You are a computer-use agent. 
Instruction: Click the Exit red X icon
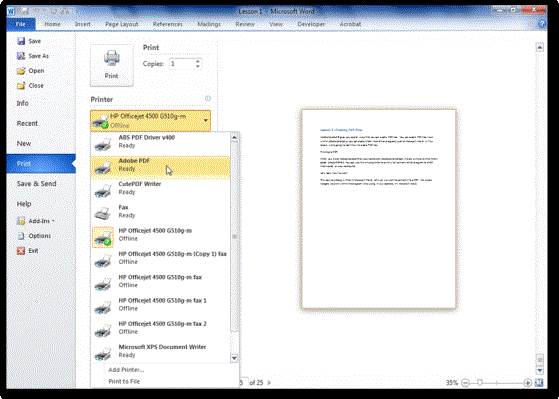[x=21, y=251]
